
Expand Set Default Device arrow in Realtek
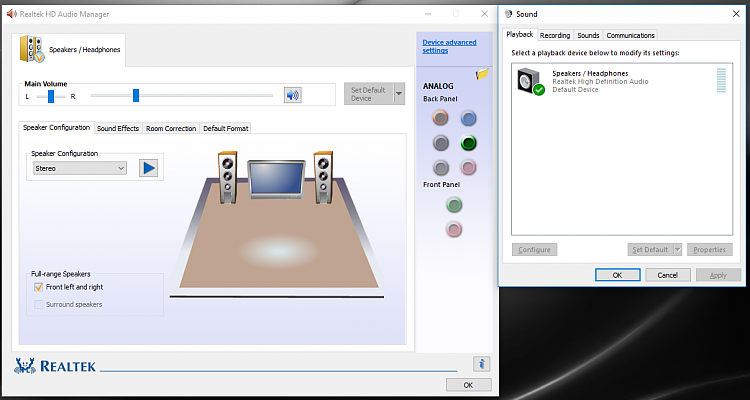[399, 94]
